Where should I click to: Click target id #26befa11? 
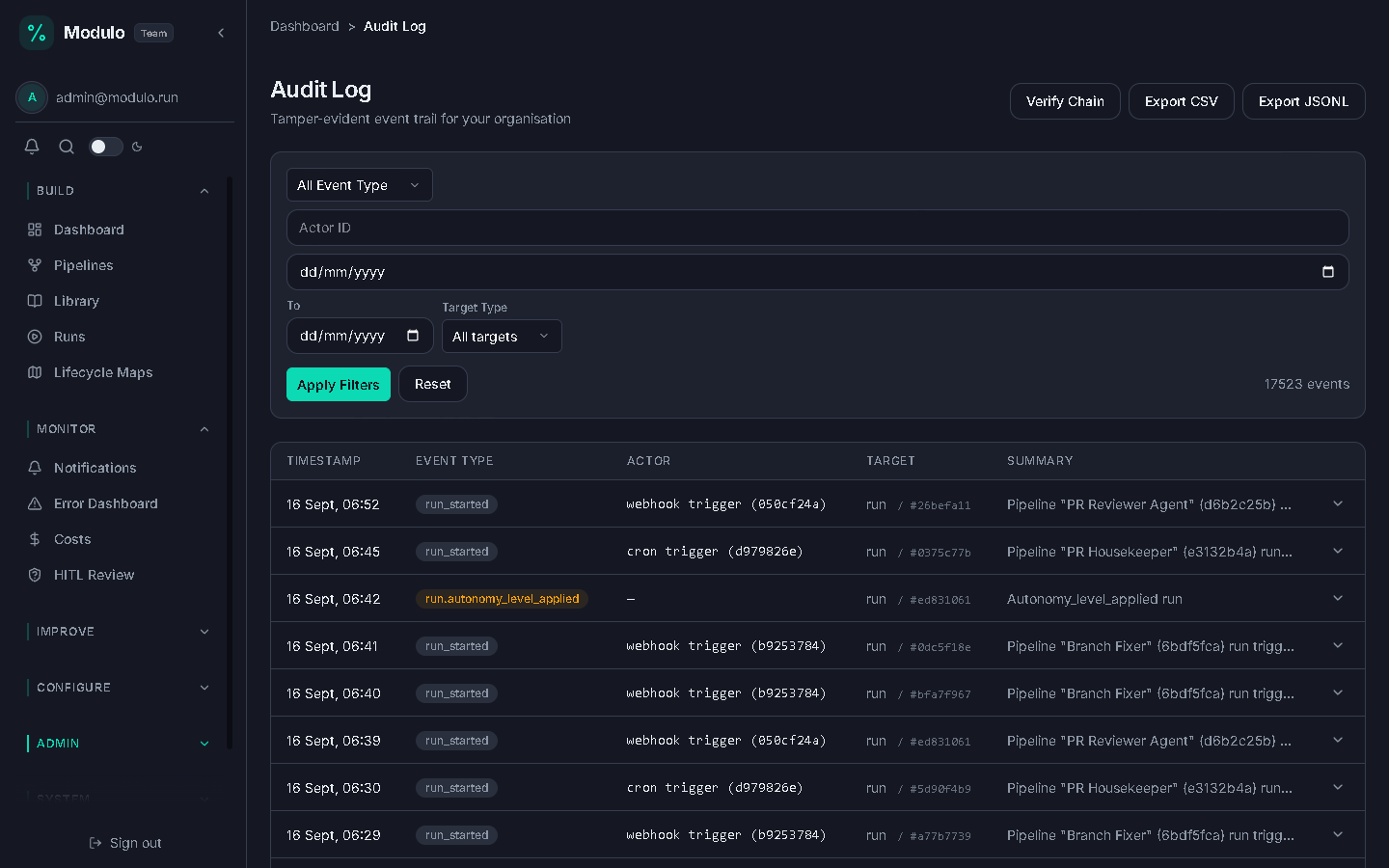coord(940,505)
